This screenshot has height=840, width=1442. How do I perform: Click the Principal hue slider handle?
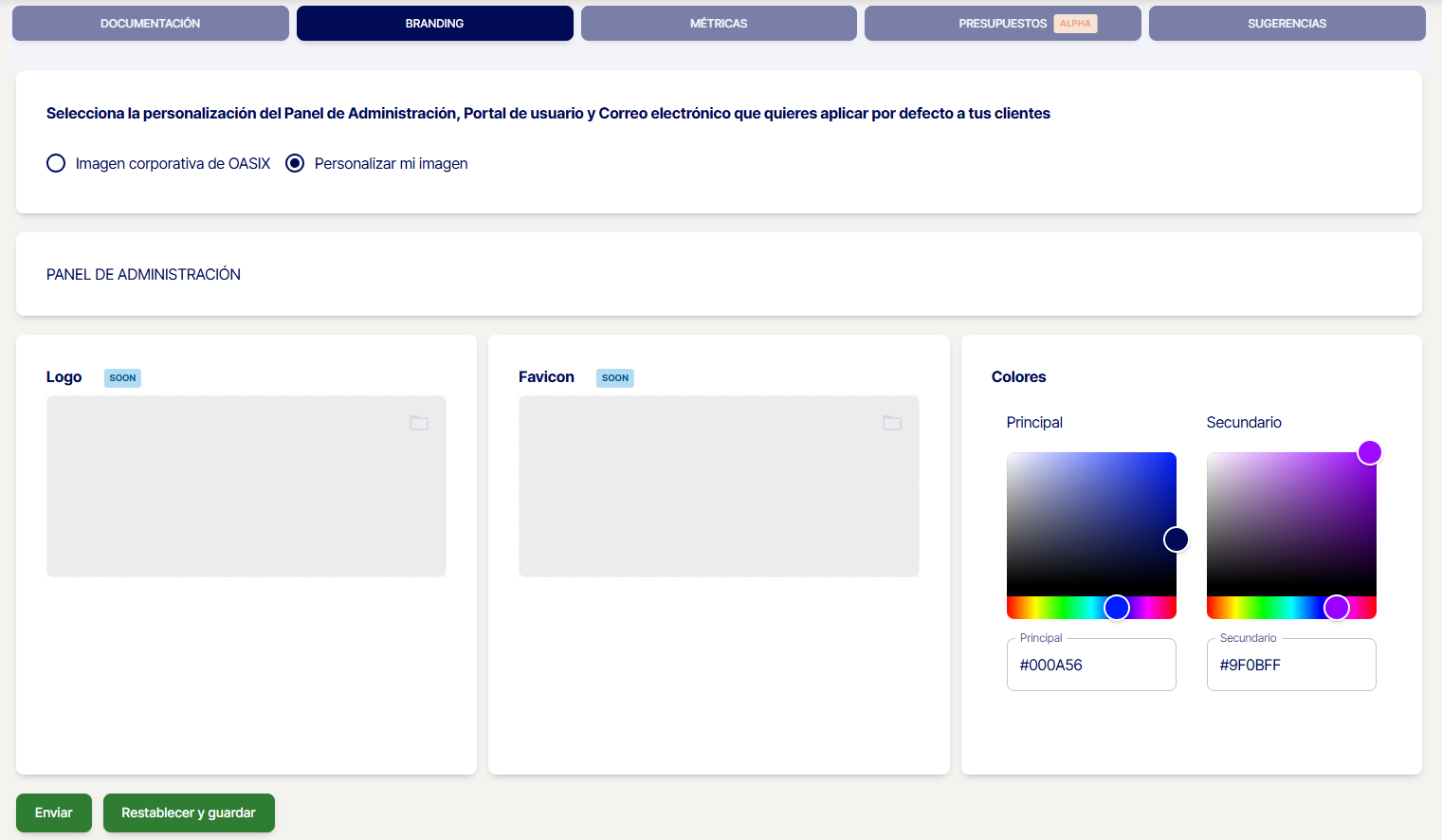coord(1117,608)
